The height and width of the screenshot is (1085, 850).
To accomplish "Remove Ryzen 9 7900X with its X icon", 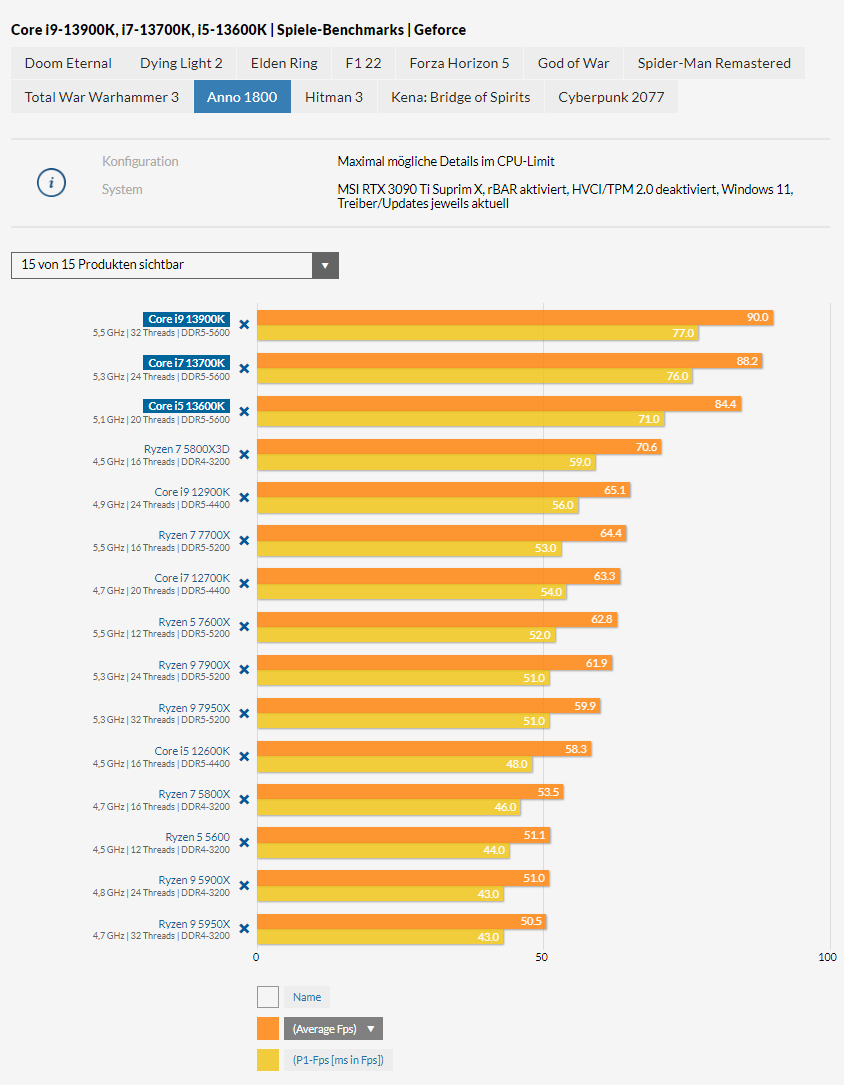I will [x=244, y=669].
